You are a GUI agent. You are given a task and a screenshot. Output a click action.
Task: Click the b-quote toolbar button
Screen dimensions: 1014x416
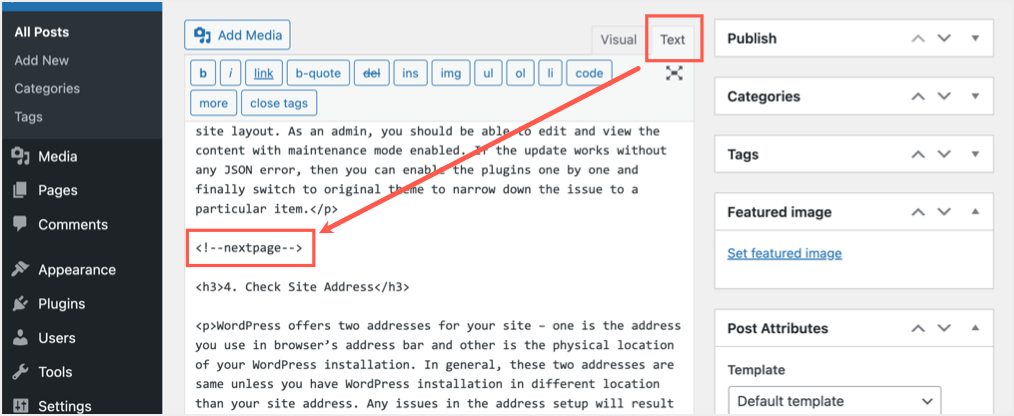click(x=318, y=73)
